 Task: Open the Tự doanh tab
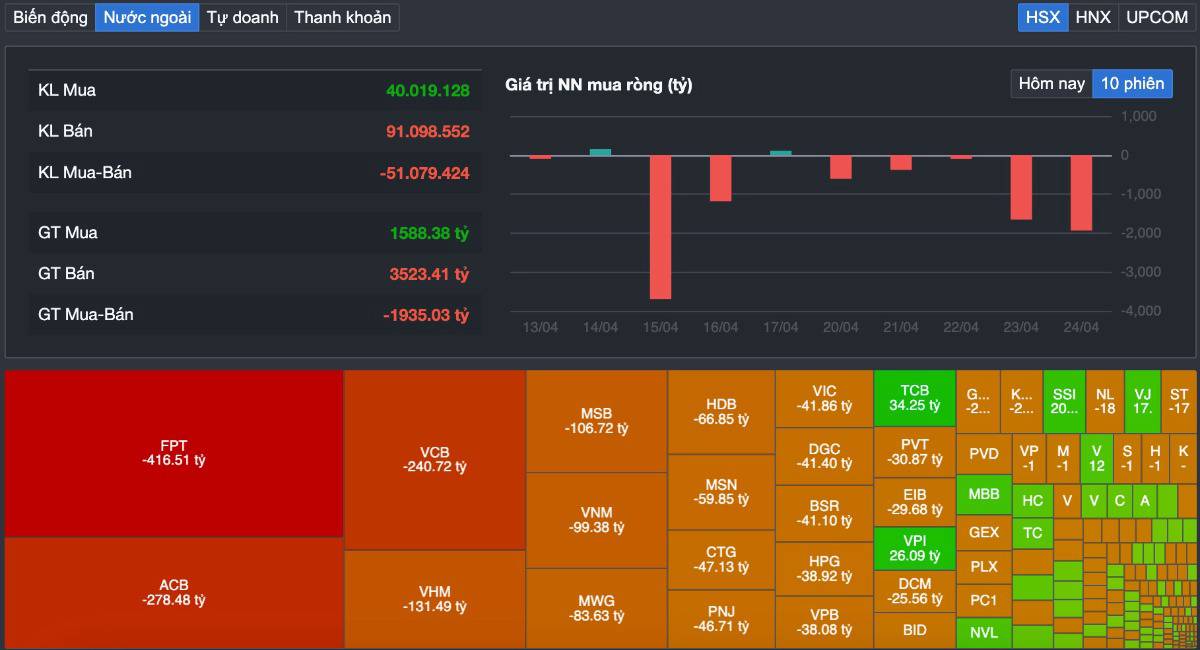[242, 17]
